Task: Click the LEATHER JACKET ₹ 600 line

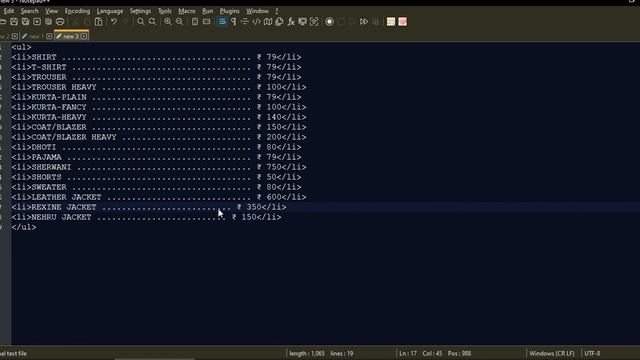Action: [x=159, y=197]
